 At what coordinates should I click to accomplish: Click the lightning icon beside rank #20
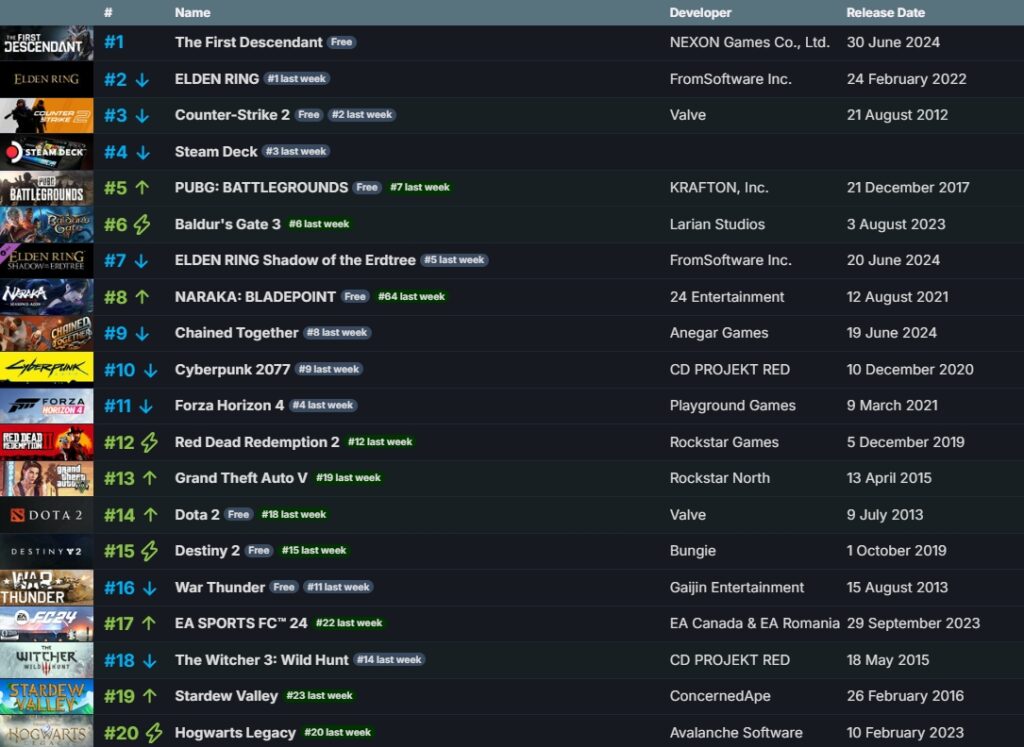pos(153,733)
